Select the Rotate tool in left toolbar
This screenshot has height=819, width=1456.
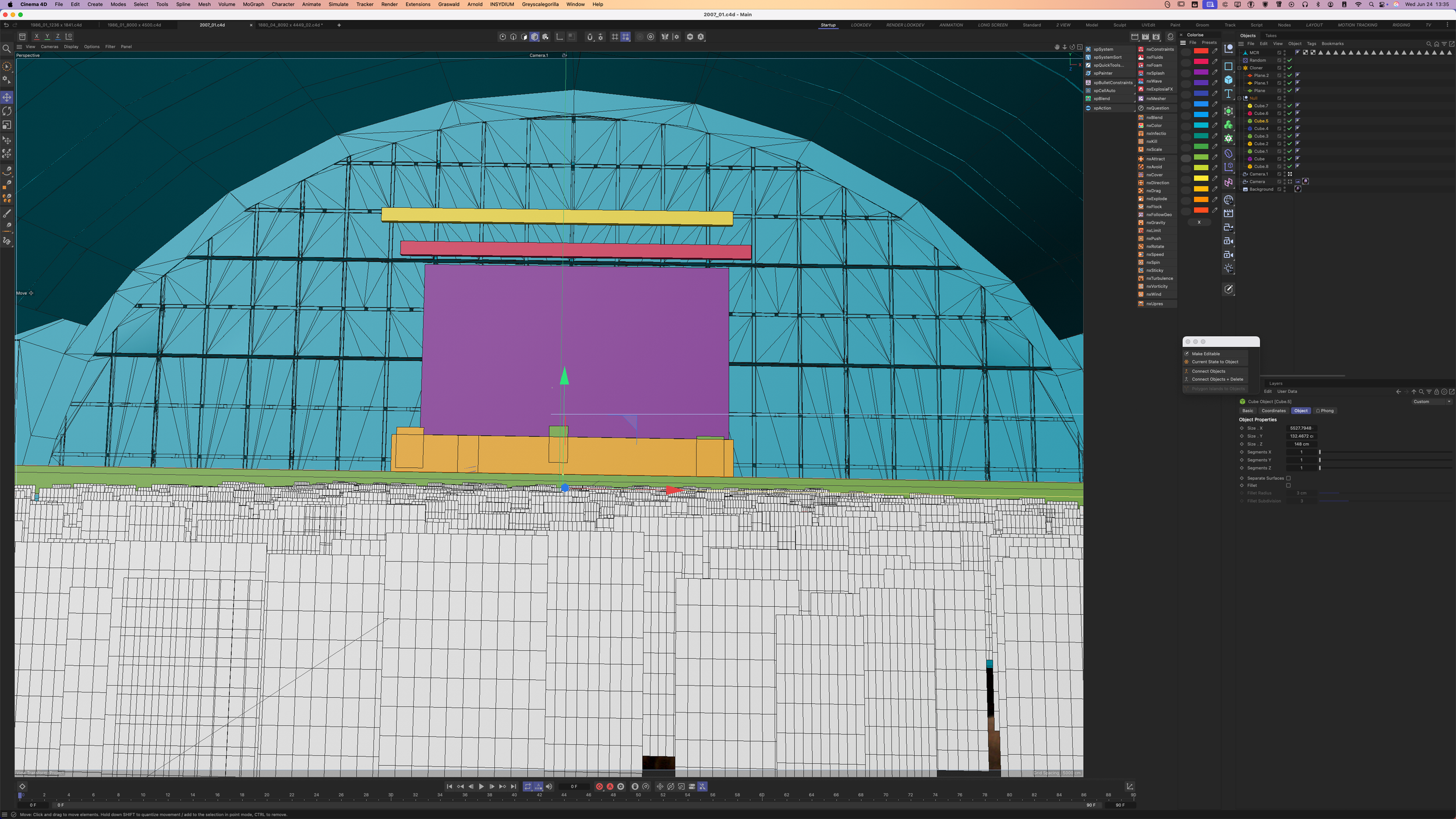point(7,111)
